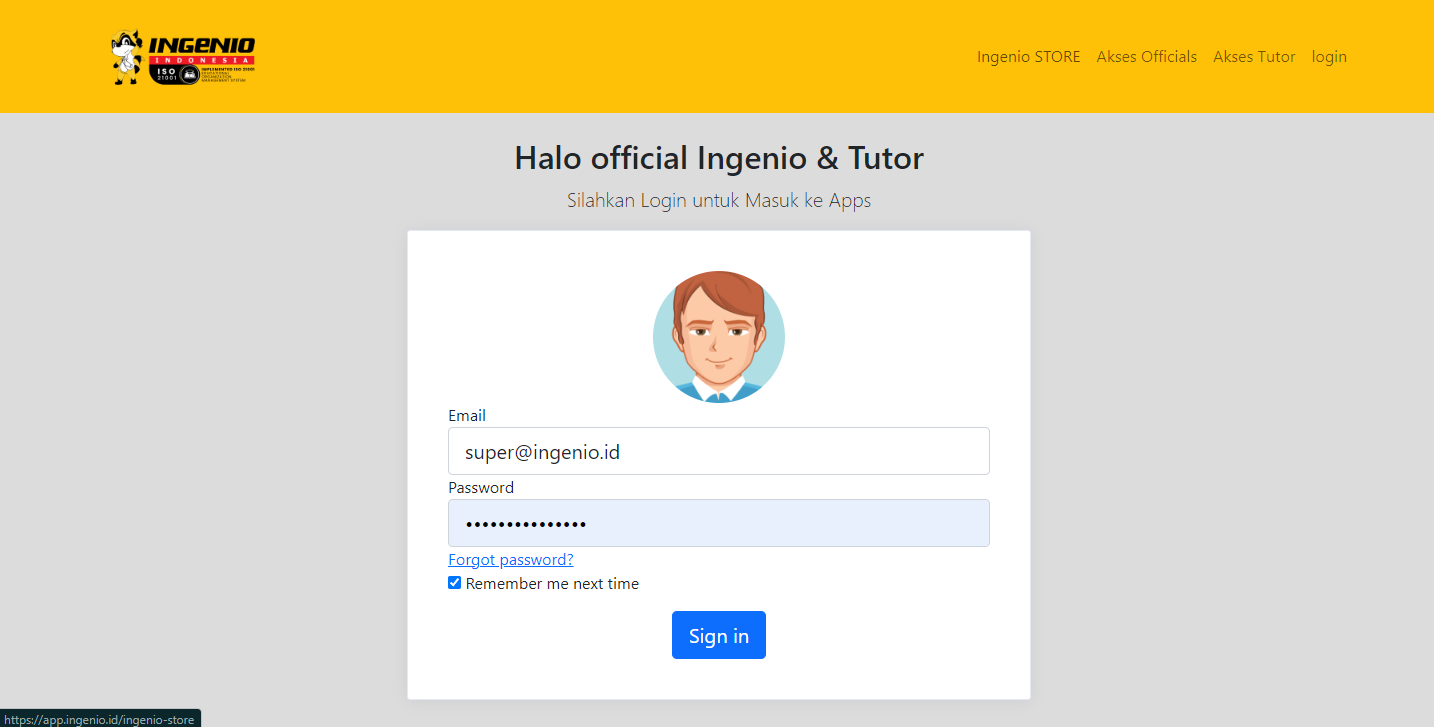Click the INGENIO wordmark in the header

pos(202,45)
